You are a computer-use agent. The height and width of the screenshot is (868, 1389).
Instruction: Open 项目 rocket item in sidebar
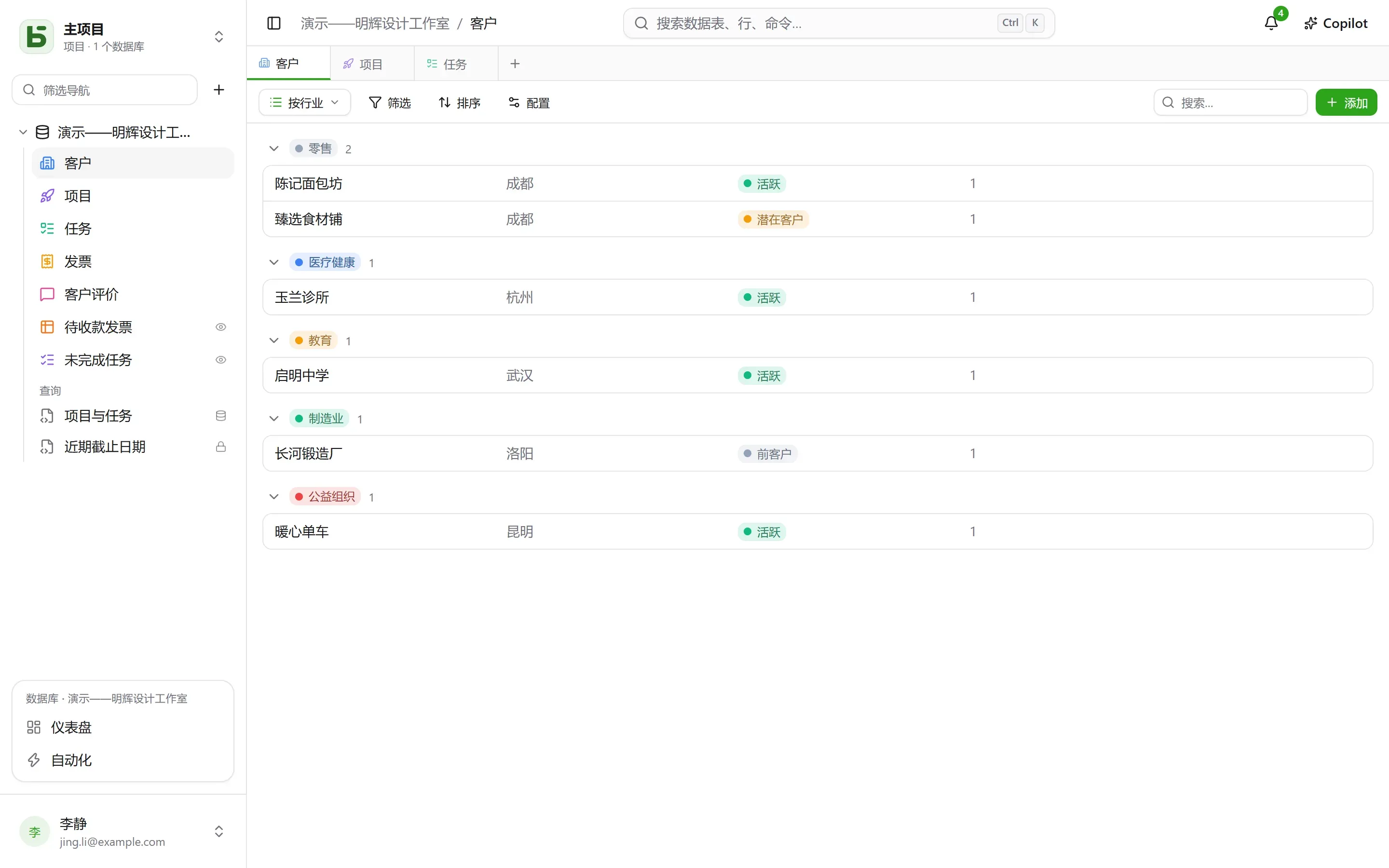pyautogui.click(x=133, y=196)
